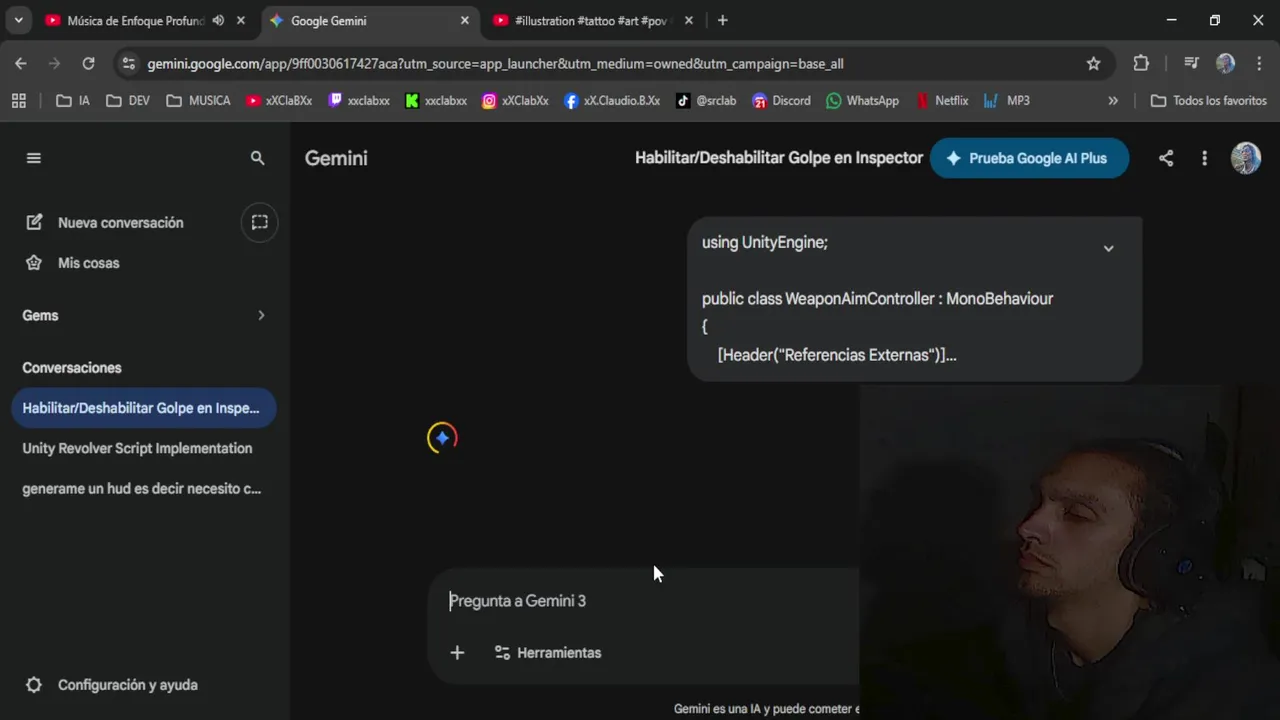
Task: Click the address bar URL
Action: 495,64
